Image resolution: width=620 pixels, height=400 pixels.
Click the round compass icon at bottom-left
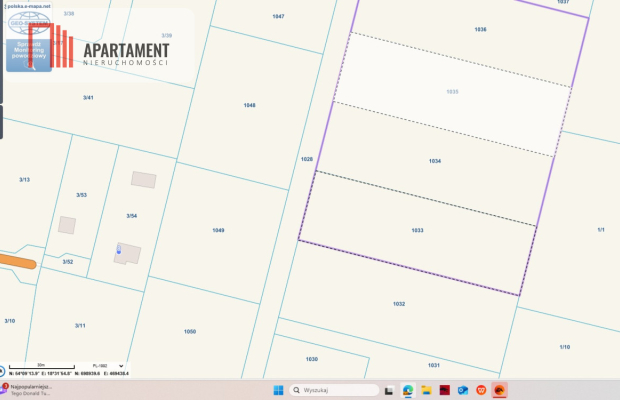pos(3,371)
